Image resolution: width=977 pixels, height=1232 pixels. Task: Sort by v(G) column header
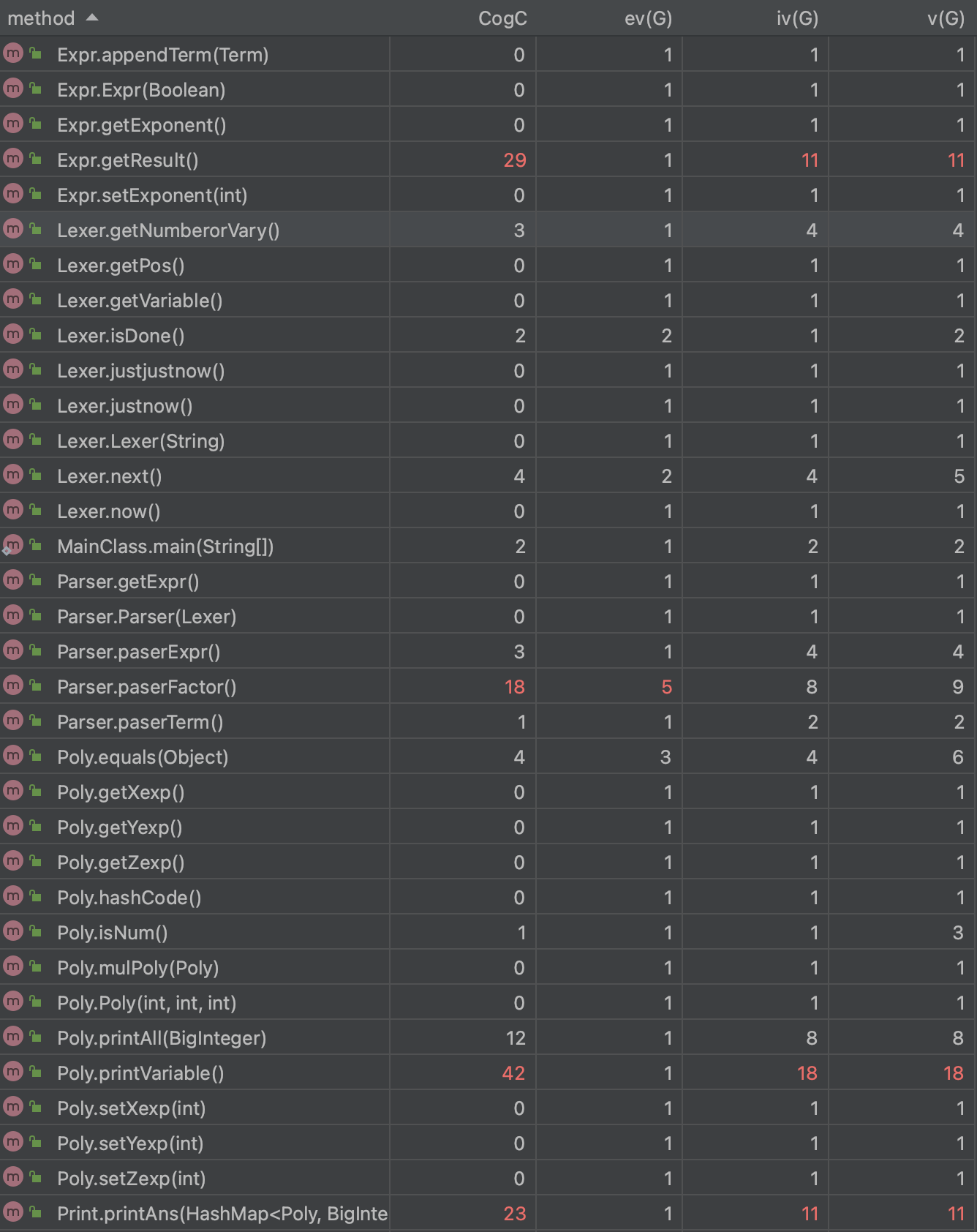(946, 18)
